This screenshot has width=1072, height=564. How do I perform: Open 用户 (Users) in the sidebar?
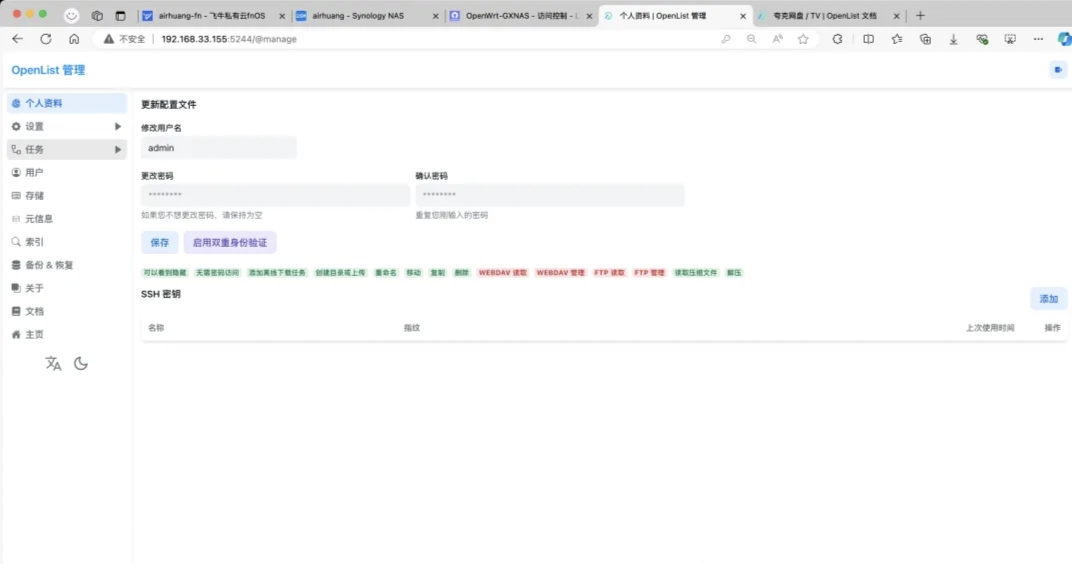(34, 172)
